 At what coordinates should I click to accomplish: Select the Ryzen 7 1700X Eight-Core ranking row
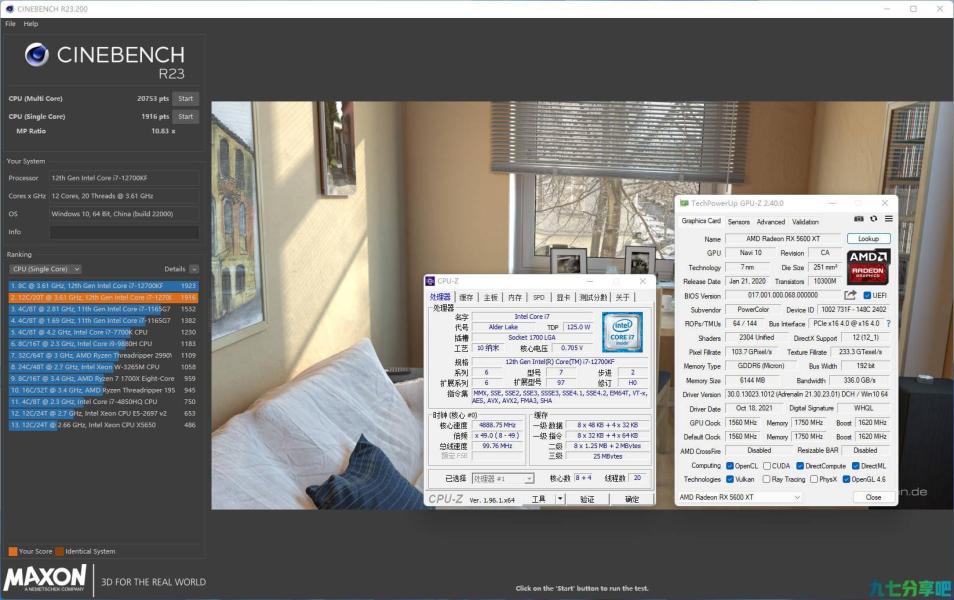[103, 378]
